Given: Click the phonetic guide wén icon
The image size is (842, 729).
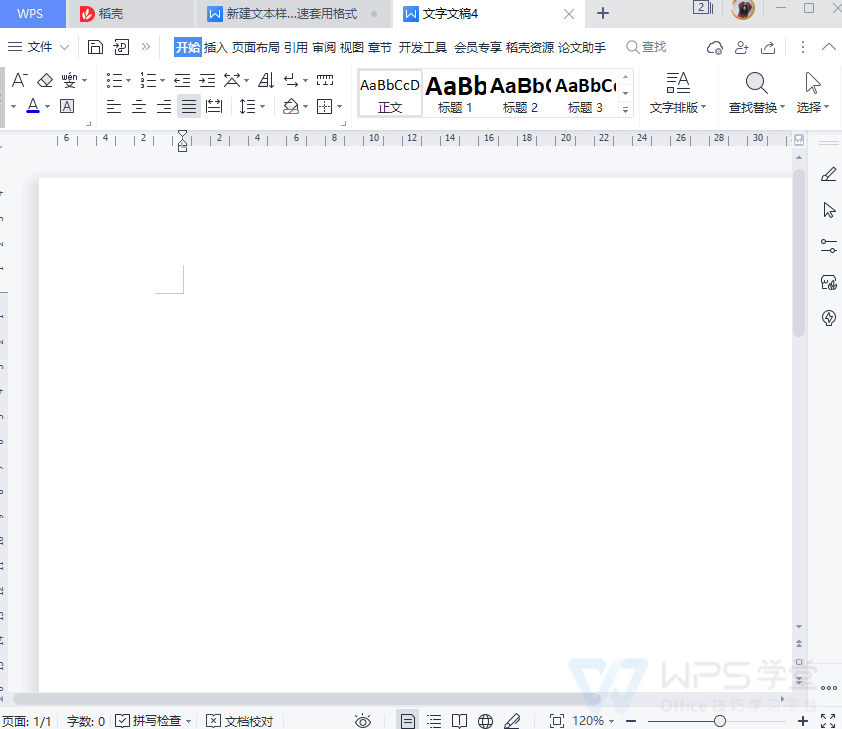Looking at the screenshot, I should (x=69, y=81).
